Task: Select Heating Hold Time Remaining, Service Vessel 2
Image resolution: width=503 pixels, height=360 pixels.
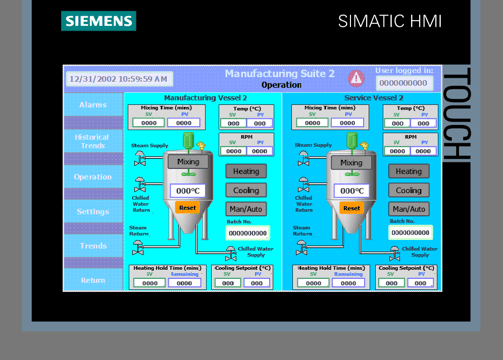Action: point(348,283)
